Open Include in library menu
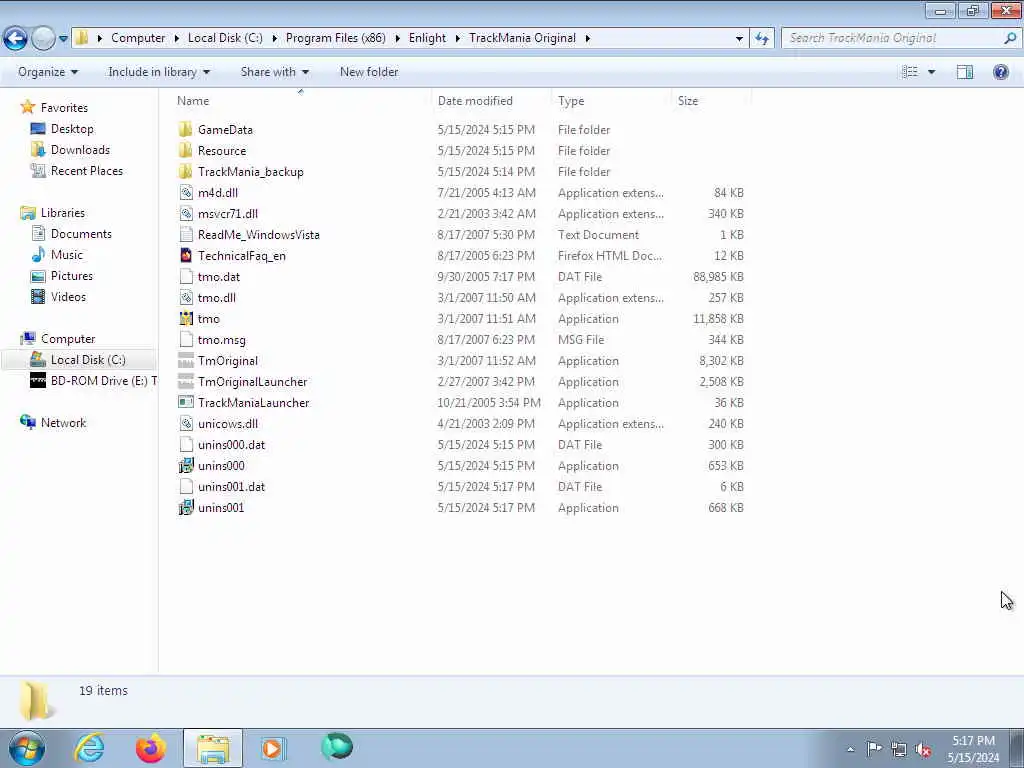Image resolution: width=1024 pixels, height=768 pixels. (x=159, y=72)
